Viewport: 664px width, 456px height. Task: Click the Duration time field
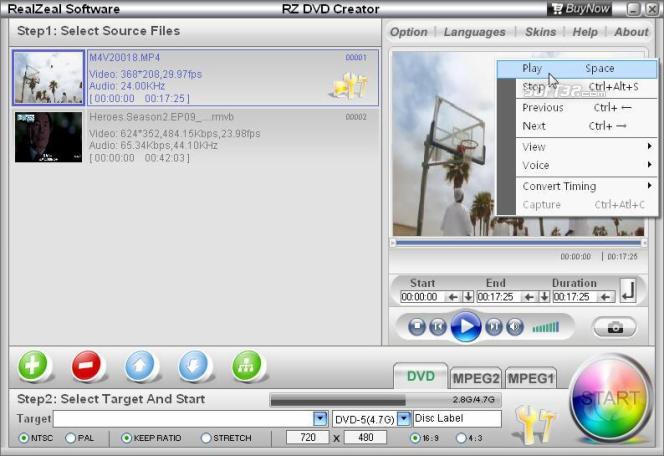(576, 297)
